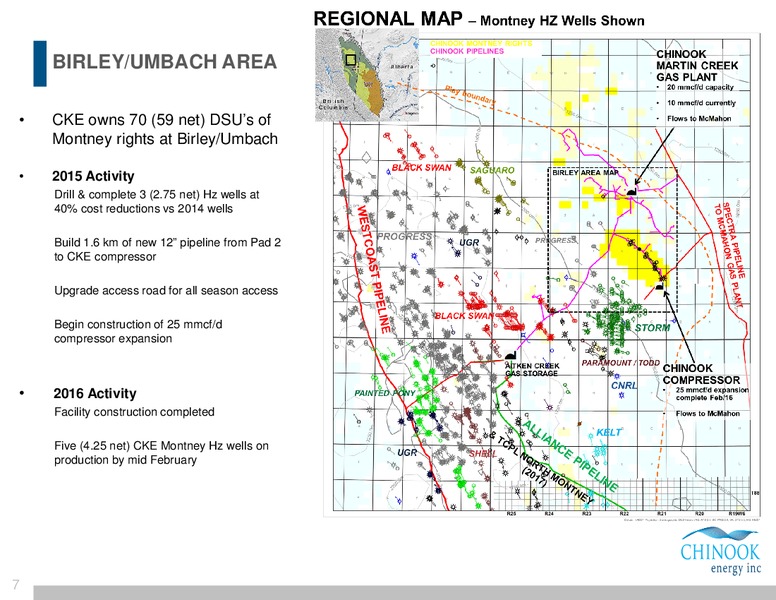Click the slide page number 7

click(x=16, y=585)
